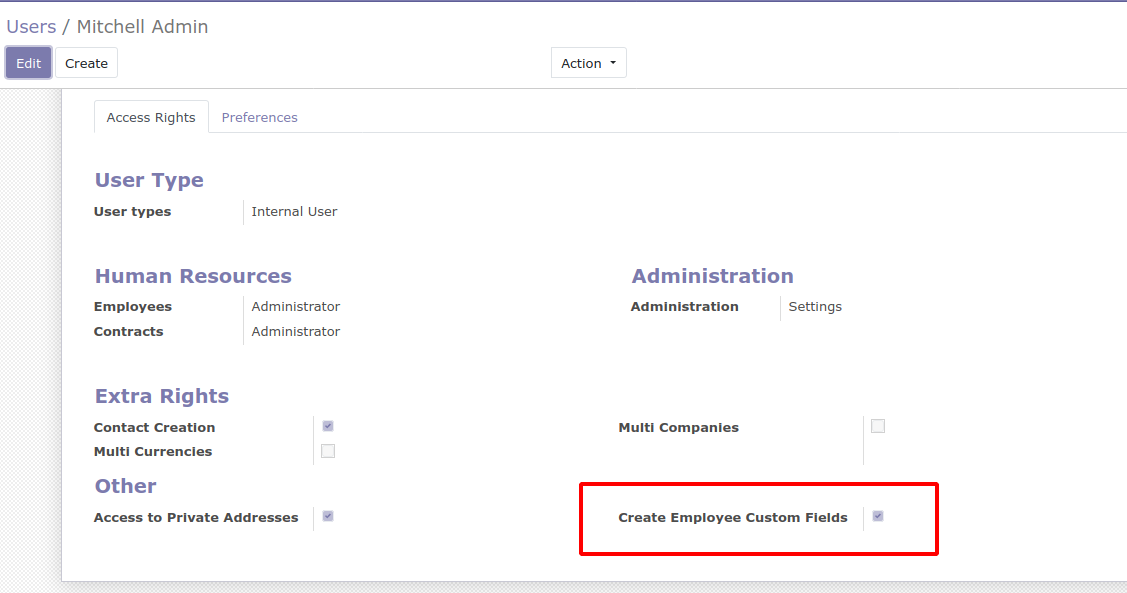Click the User Type section heading
This screenshot has width=1127, height=593.
[x=149, y=180]
